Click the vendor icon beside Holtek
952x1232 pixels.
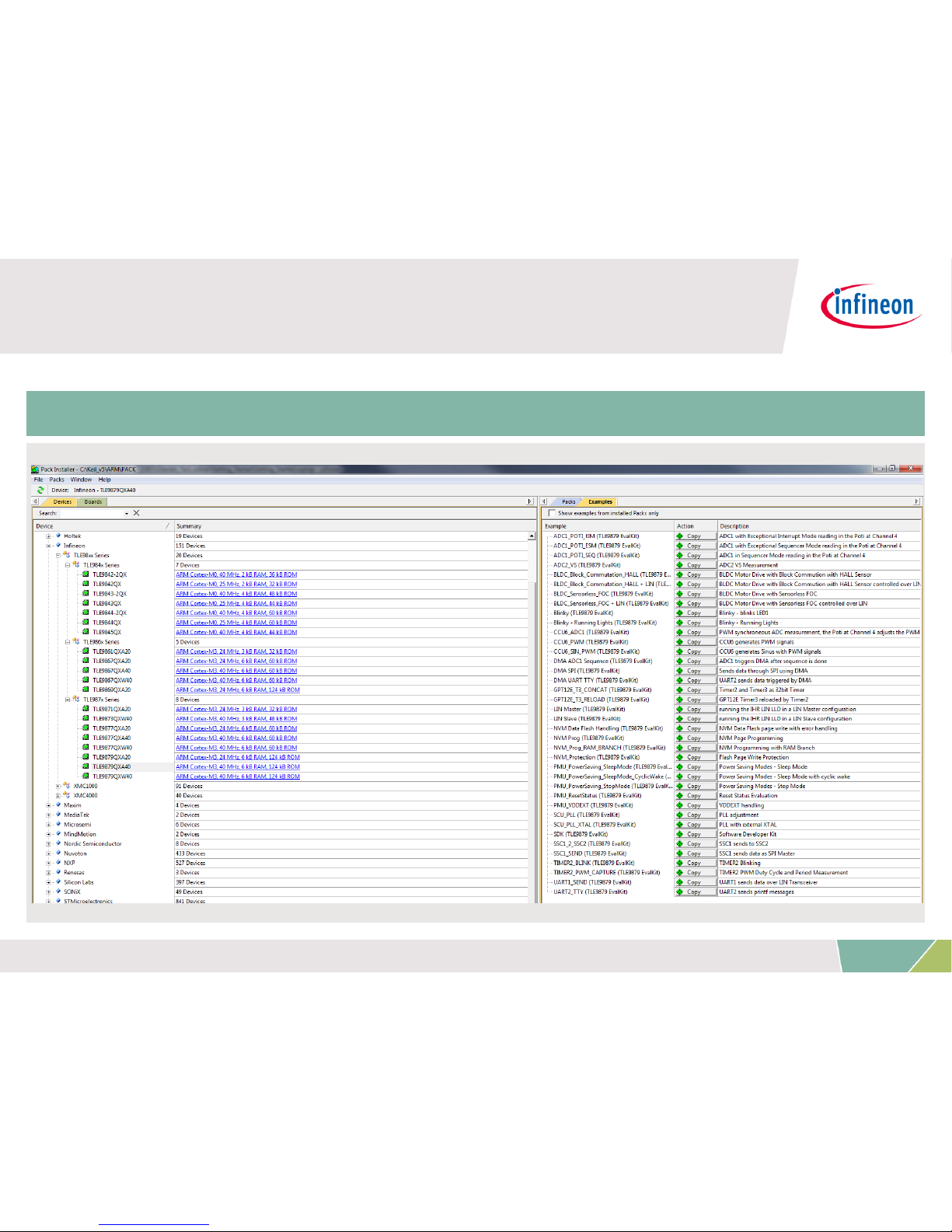click(58, 536)
